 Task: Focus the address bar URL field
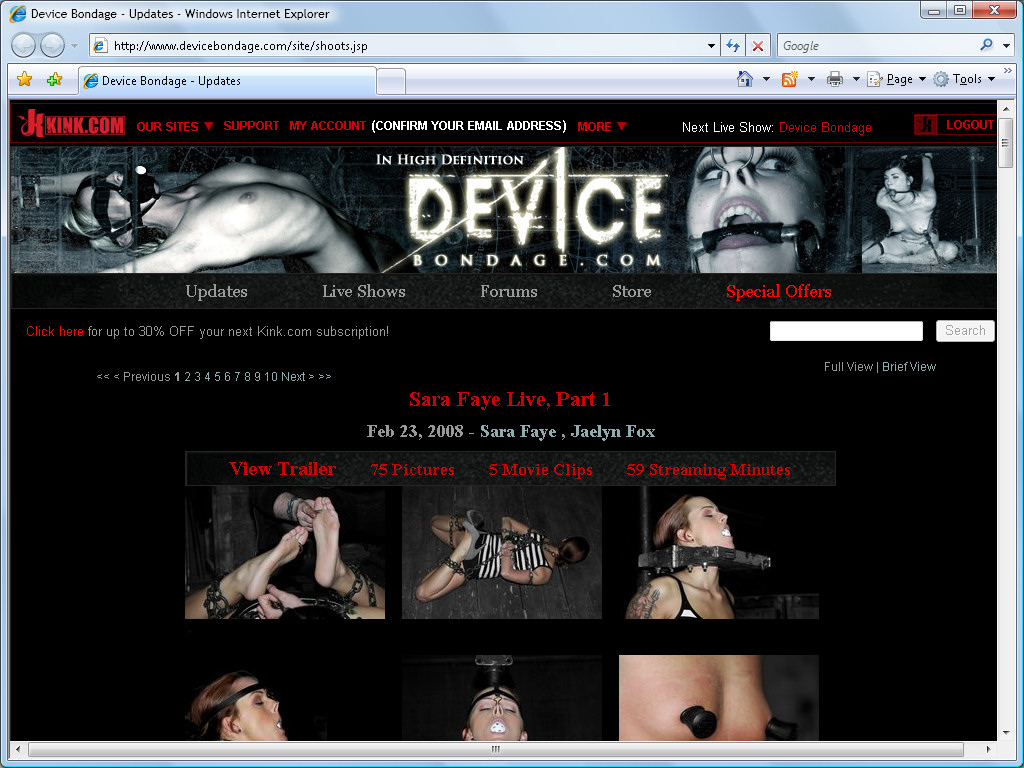click(x=405, y=46)
